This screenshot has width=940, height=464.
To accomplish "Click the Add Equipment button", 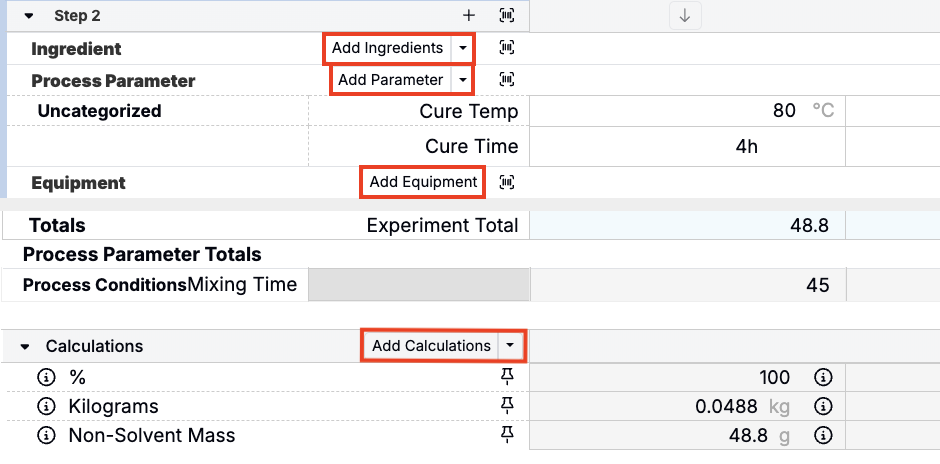I will [423, 182].
